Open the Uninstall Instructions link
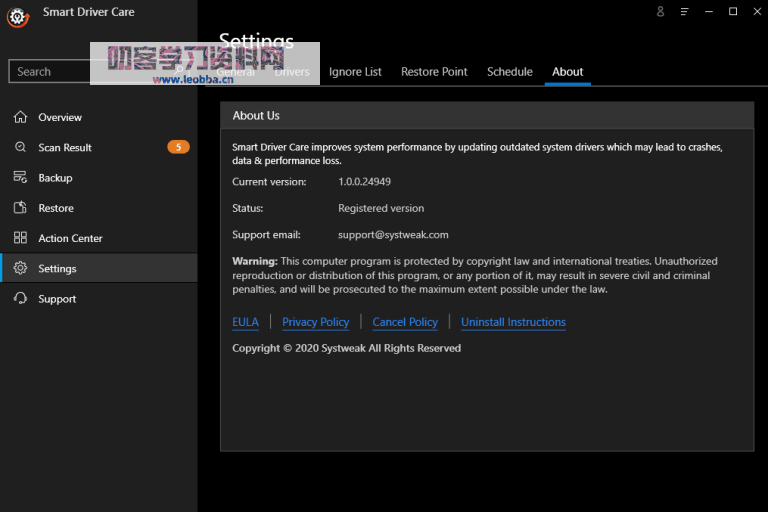 [513, 322]
